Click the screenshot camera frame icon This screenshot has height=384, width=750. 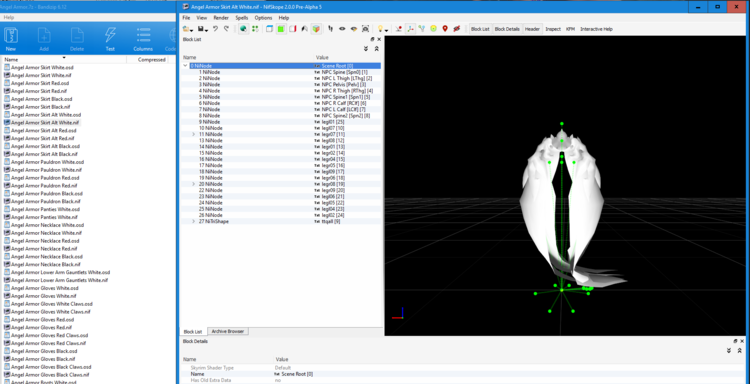tap(365, 29)
